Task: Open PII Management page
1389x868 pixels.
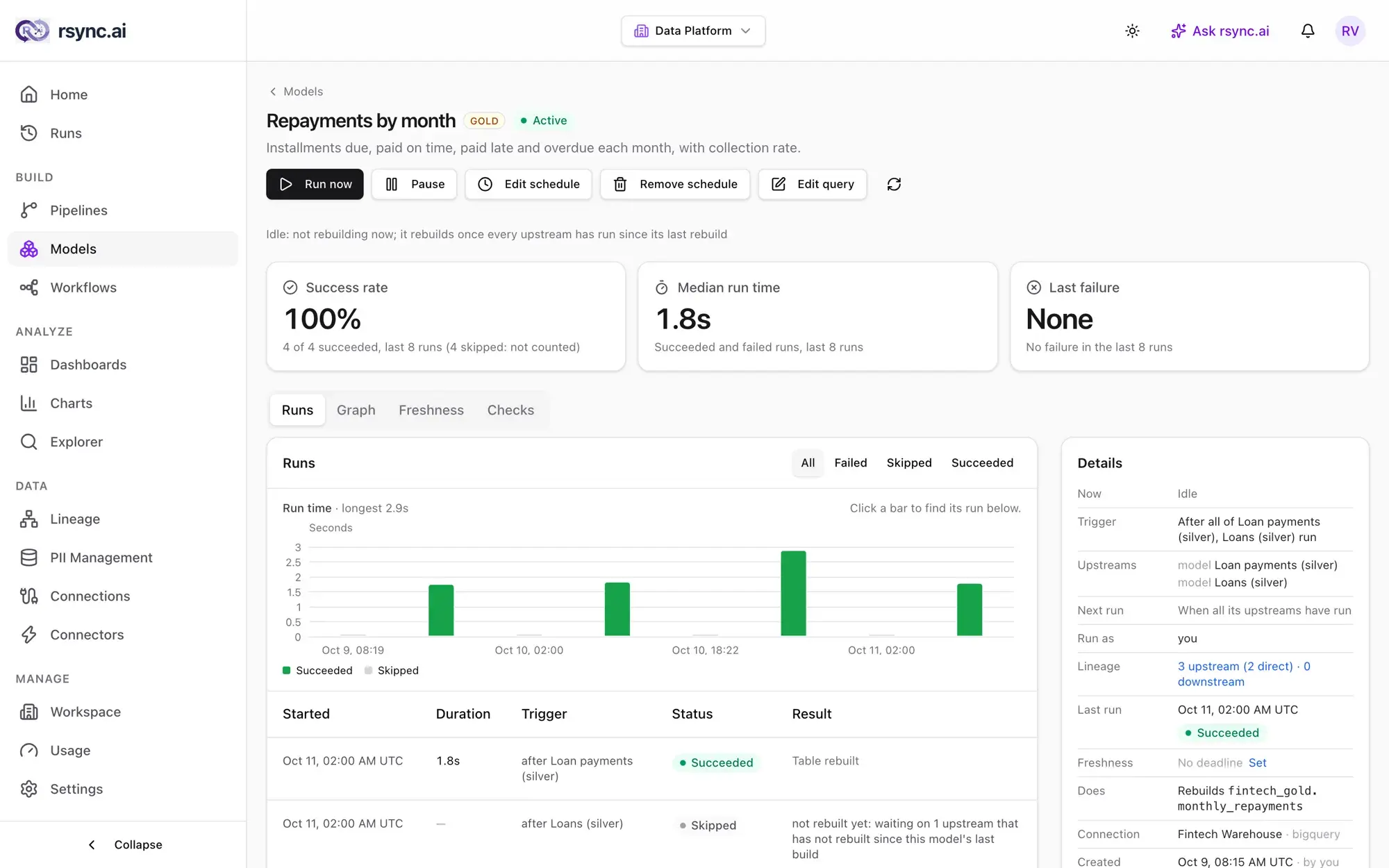Action: [x=123, y=558]
